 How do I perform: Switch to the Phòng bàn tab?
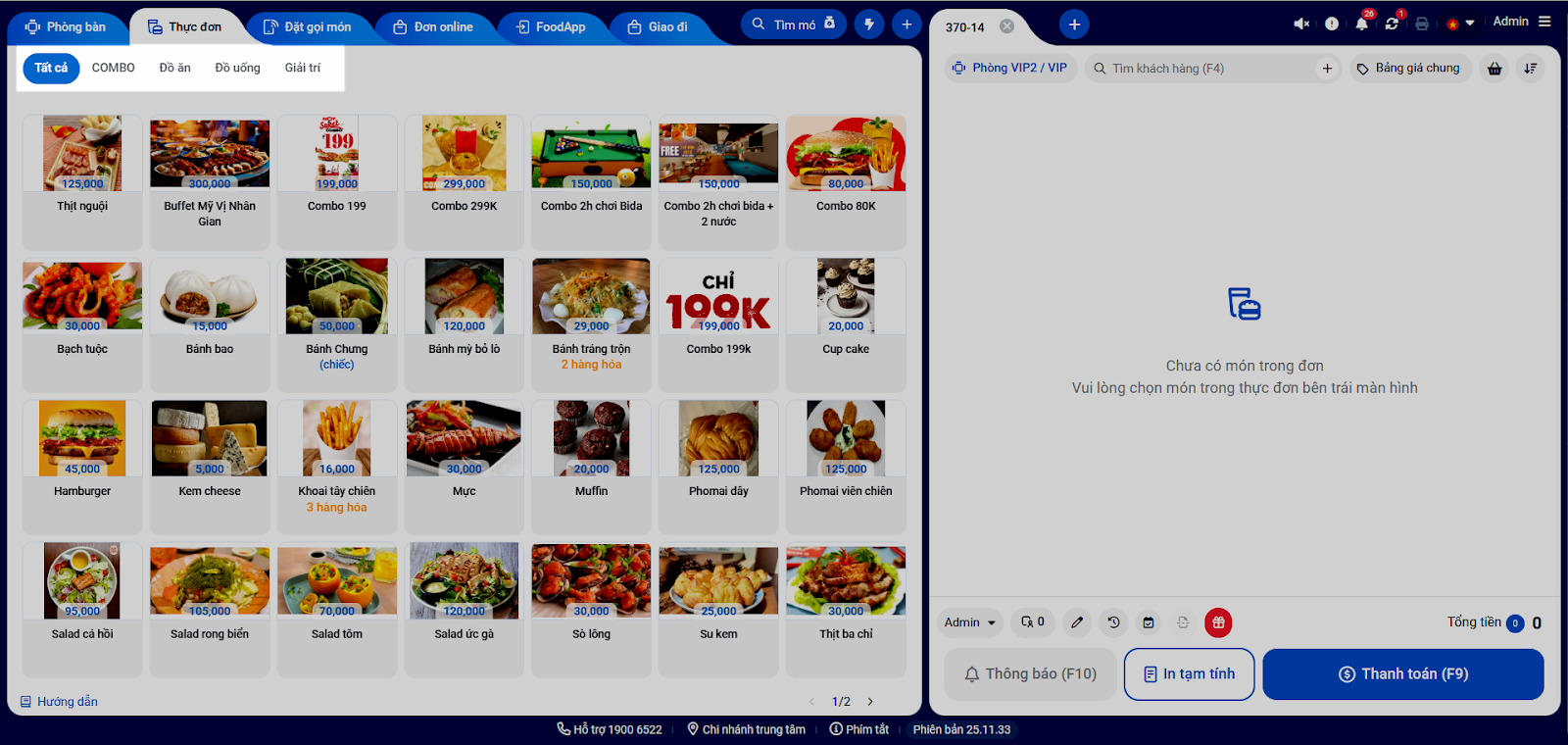click(x=67, y=26)
